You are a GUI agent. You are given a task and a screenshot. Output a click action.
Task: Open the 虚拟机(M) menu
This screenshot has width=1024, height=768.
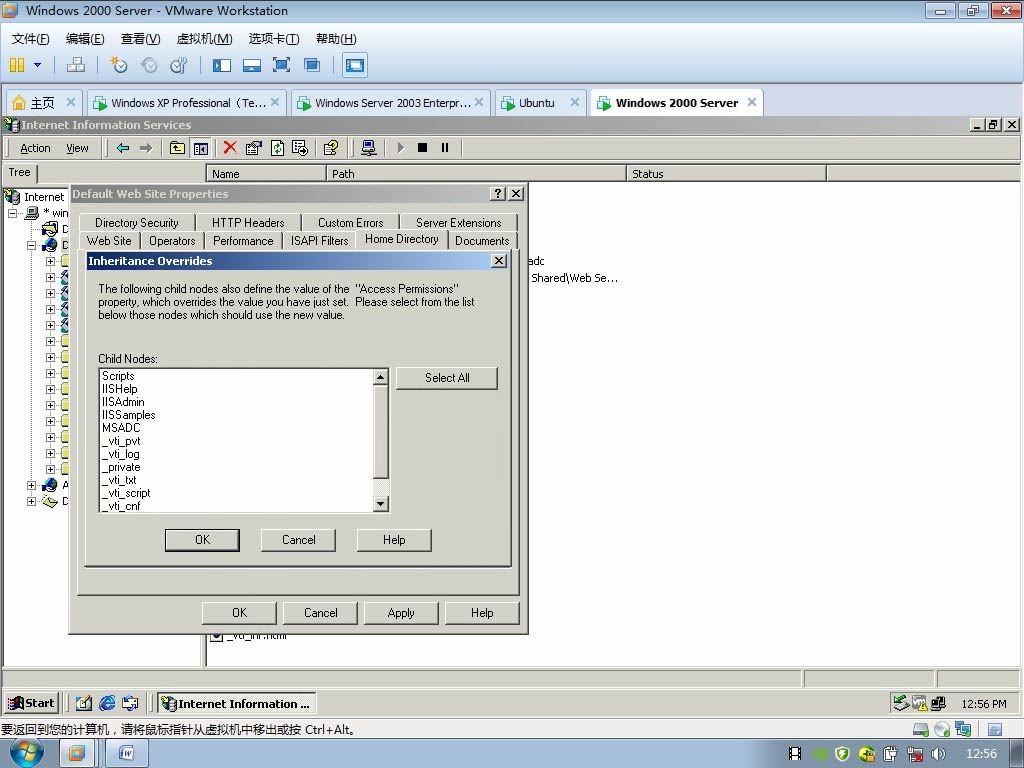click(x=204, y=39)
